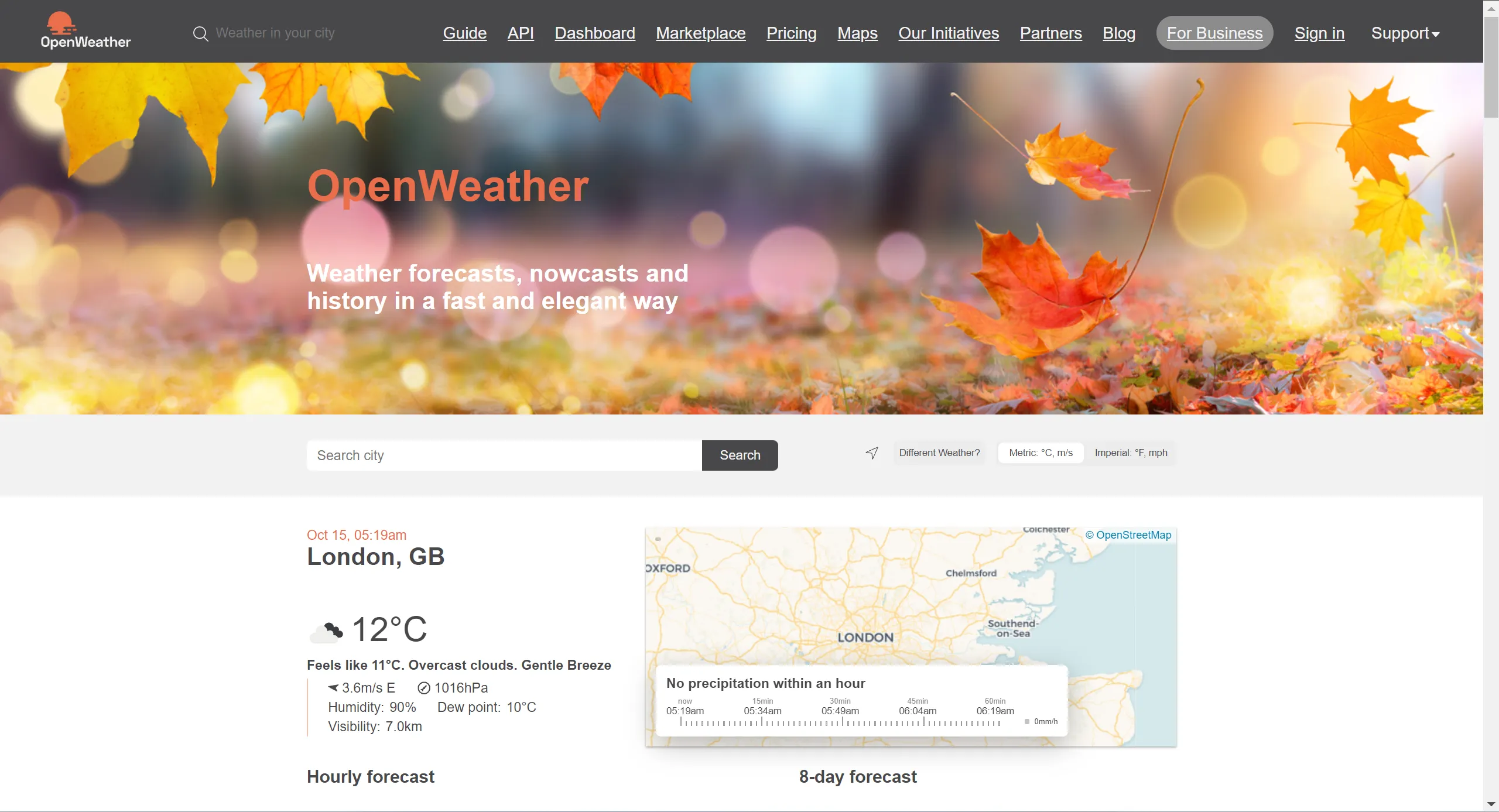The height and width of the screenshot is (812, 1499).
Task: Click the current location arrow icon
Action: tap(872, 453)
